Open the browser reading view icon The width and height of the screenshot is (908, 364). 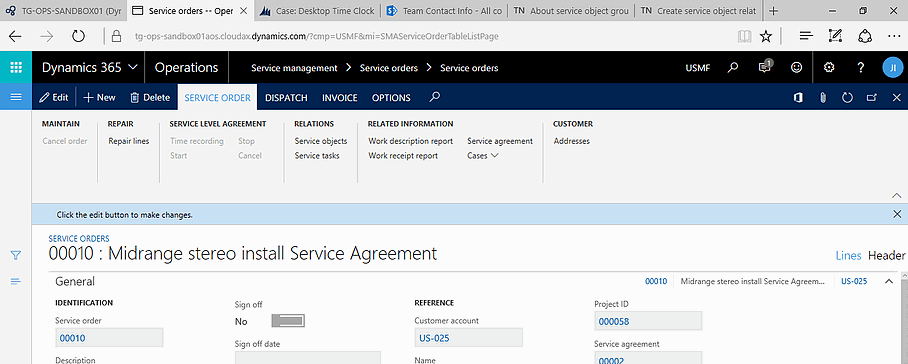coord(745,36)
